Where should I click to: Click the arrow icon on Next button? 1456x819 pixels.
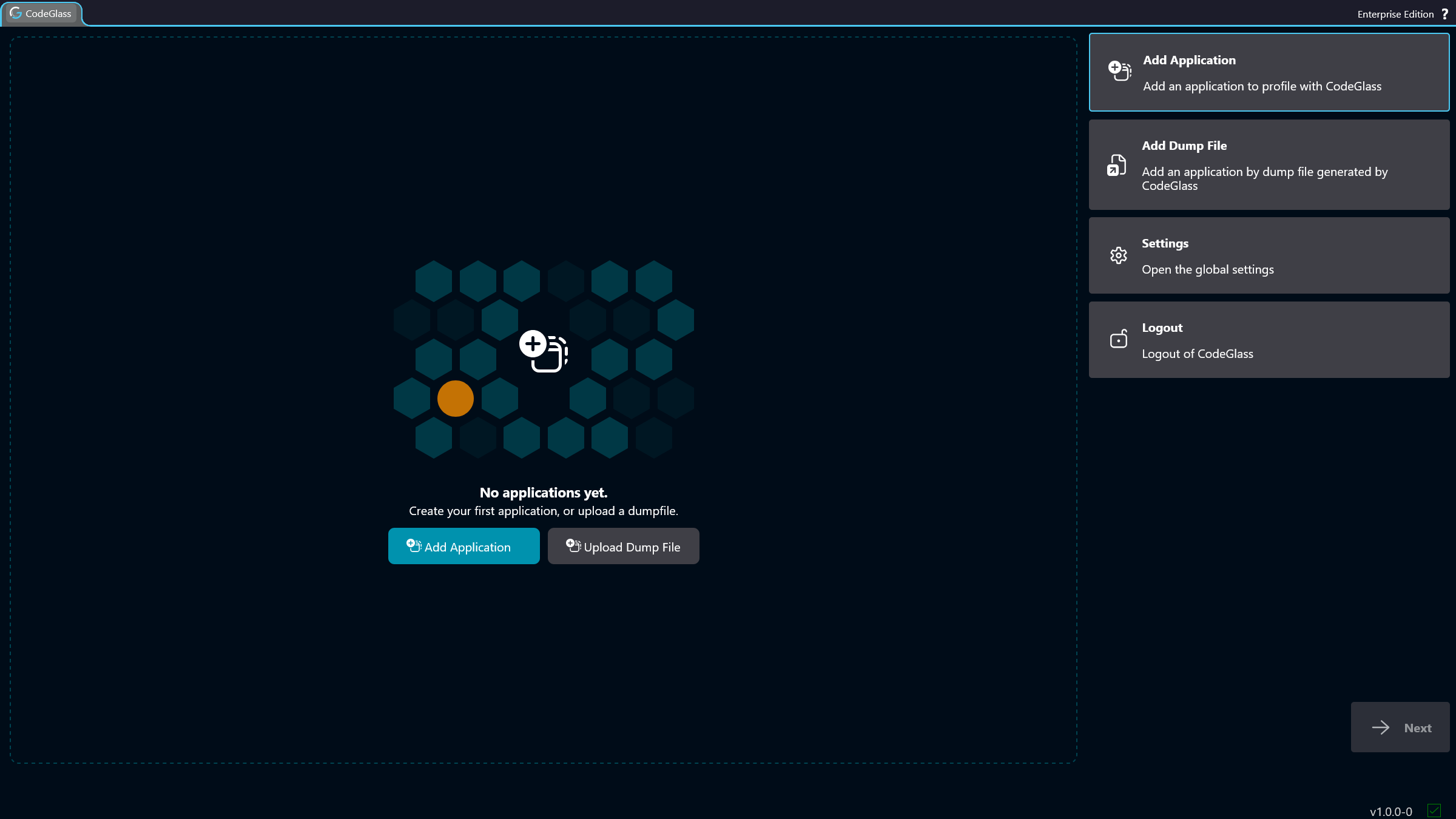click(1381, 727)
